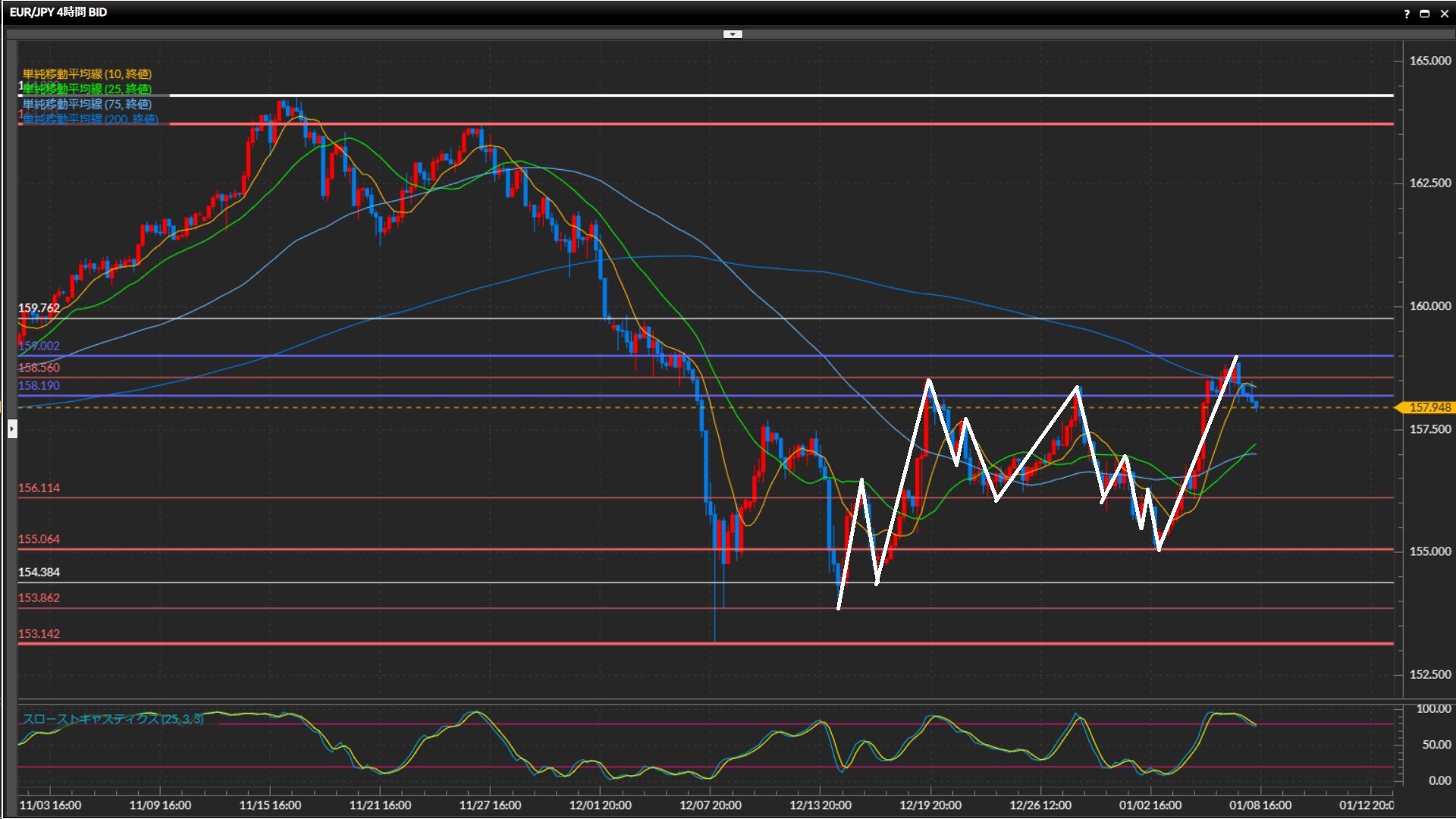The image size is (1456, 819).
Task: Click the current price tag 157.948
Action: click(1429, 408)
